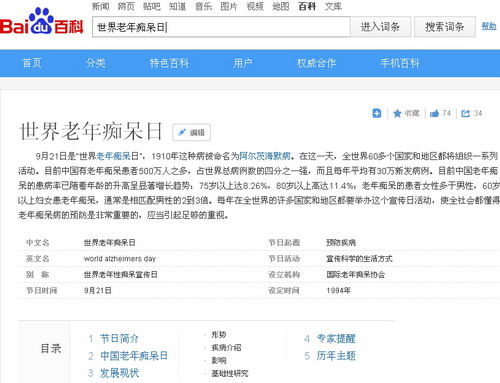Open 音乐 in the top links
500x383 pixels.
(203, 6)
